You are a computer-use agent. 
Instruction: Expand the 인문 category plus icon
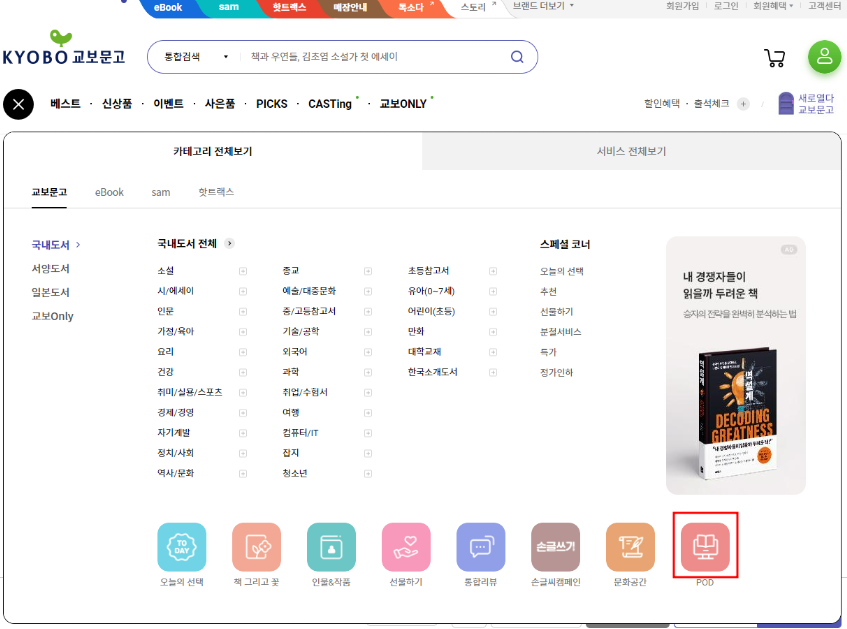(243, 311)
